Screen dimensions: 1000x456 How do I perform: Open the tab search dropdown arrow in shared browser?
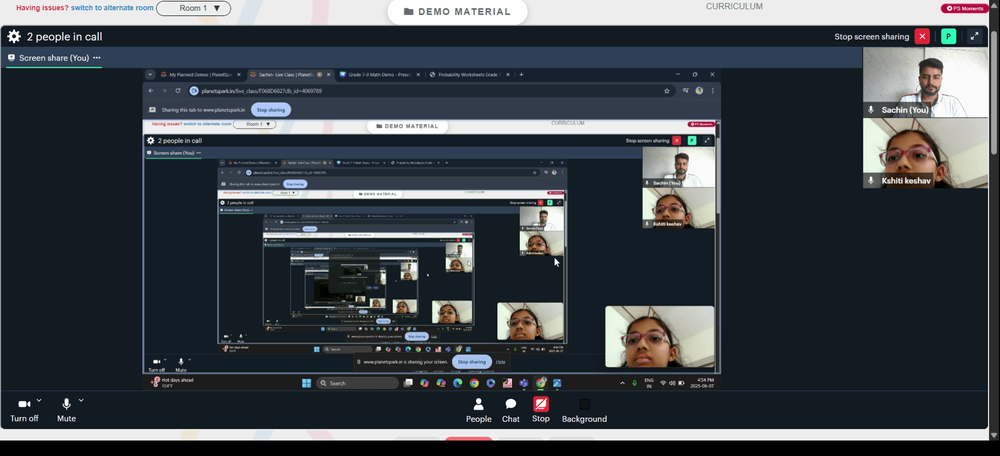150,75
